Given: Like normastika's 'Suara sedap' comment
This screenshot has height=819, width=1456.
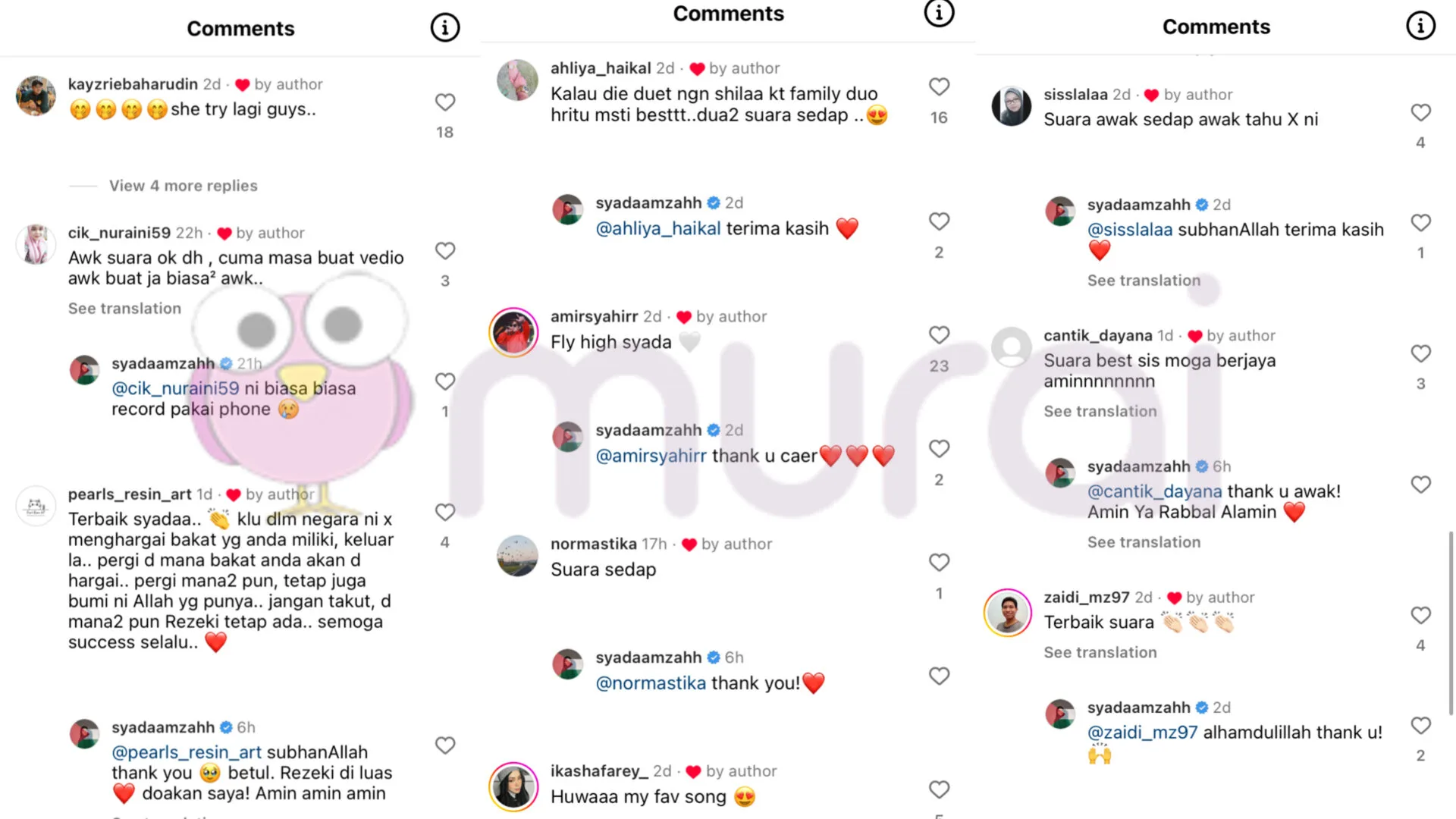Looking at the screenshot, I should pos(939,563).
